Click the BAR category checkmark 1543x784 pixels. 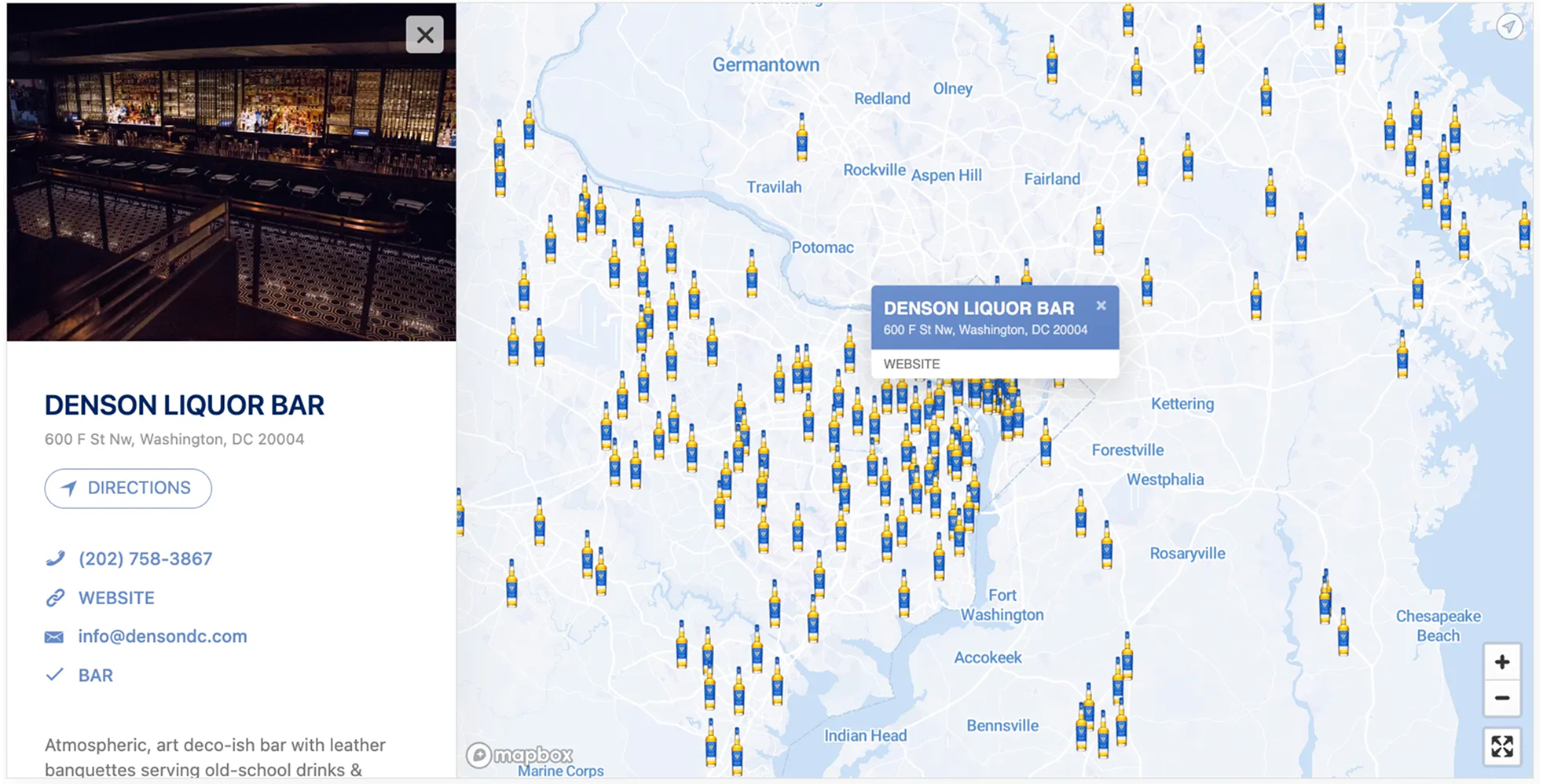tap(55, 674)
